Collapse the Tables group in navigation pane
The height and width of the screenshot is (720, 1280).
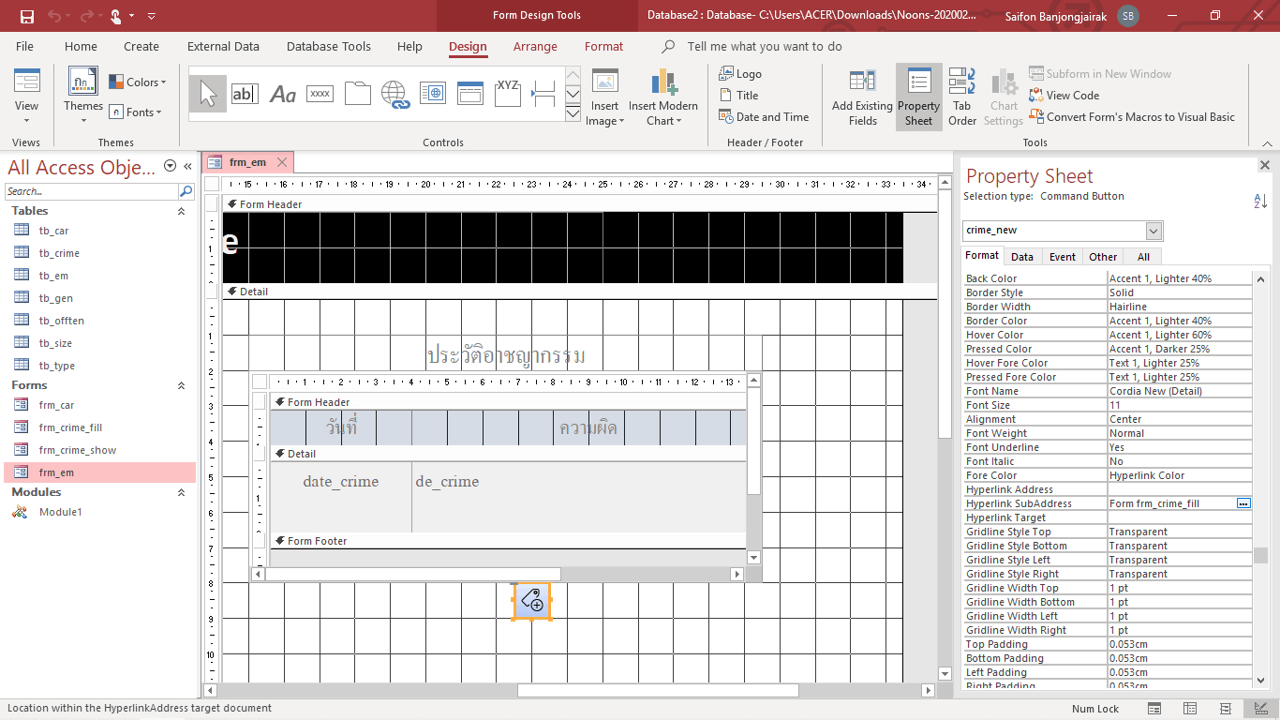(181, 211)
